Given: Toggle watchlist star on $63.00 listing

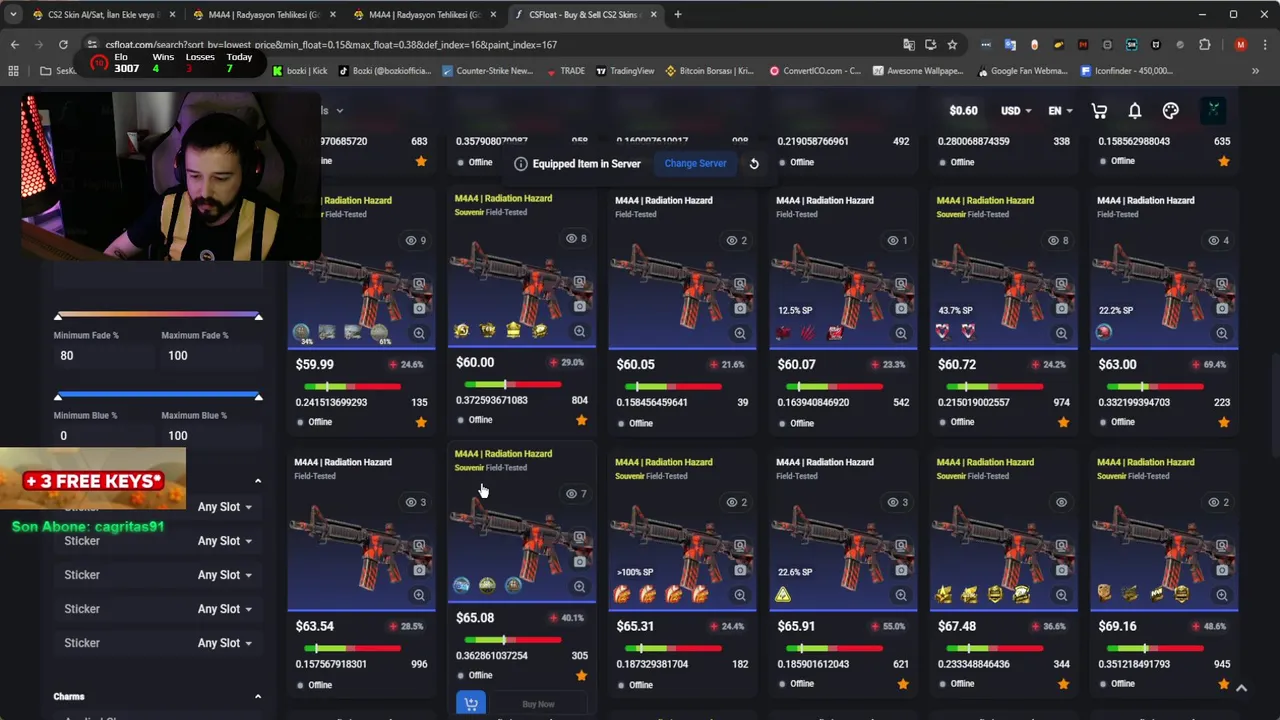Looking at the screenshot, I should [x=1224, y=423].
